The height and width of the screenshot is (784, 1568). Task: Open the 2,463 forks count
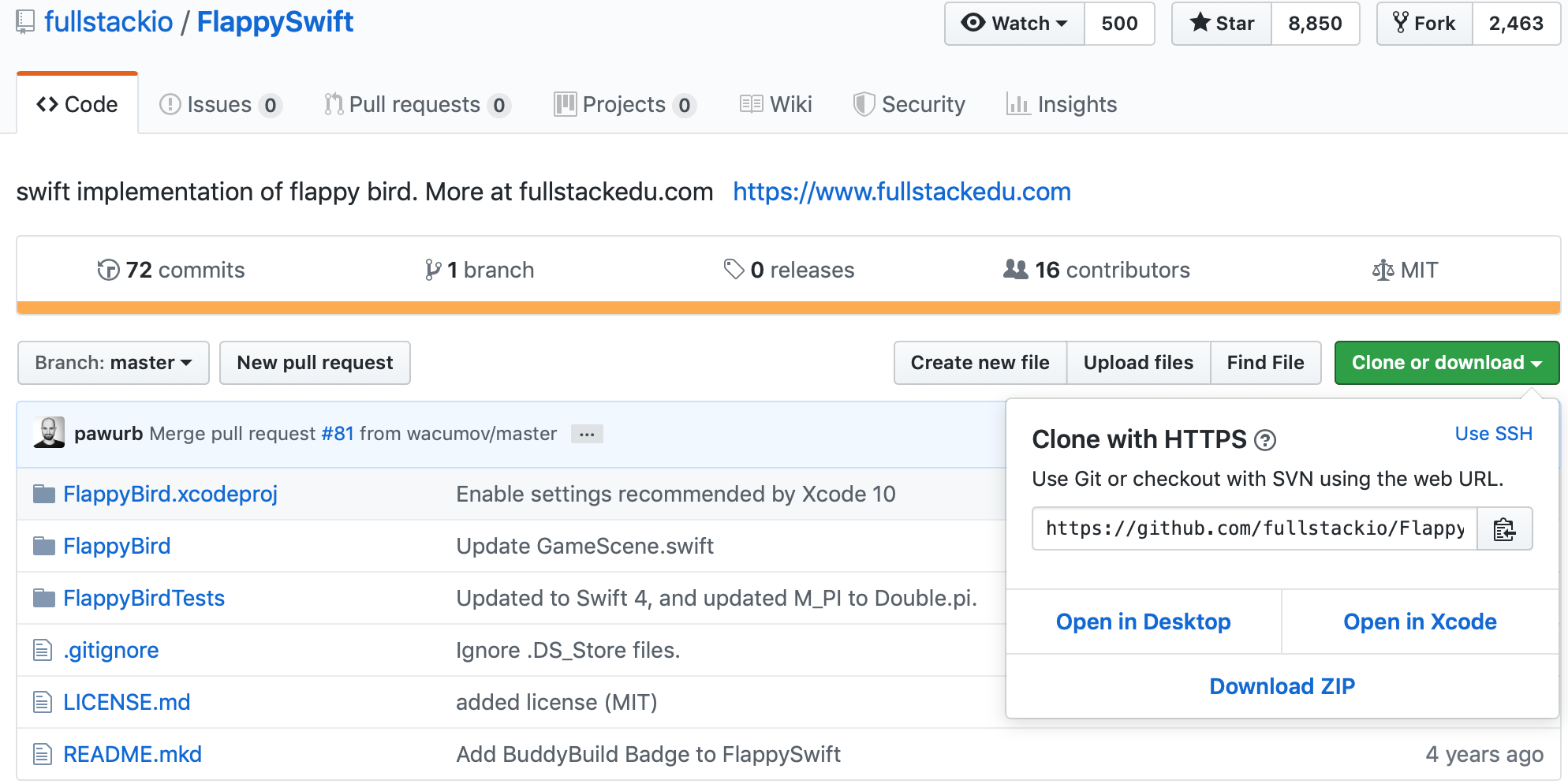pos(1516,24)
